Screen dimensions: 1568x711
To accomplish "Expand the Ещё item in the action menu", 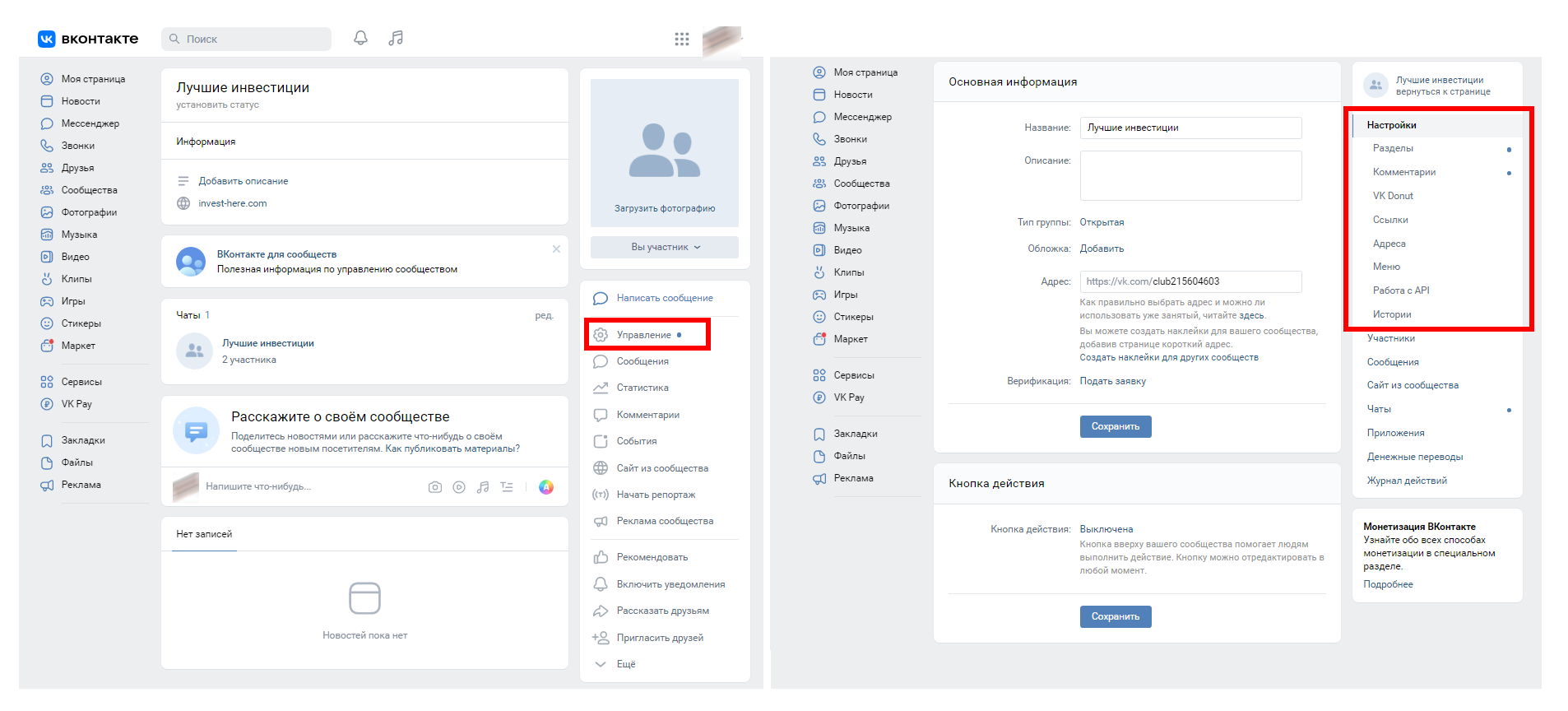I will [626, 664].
